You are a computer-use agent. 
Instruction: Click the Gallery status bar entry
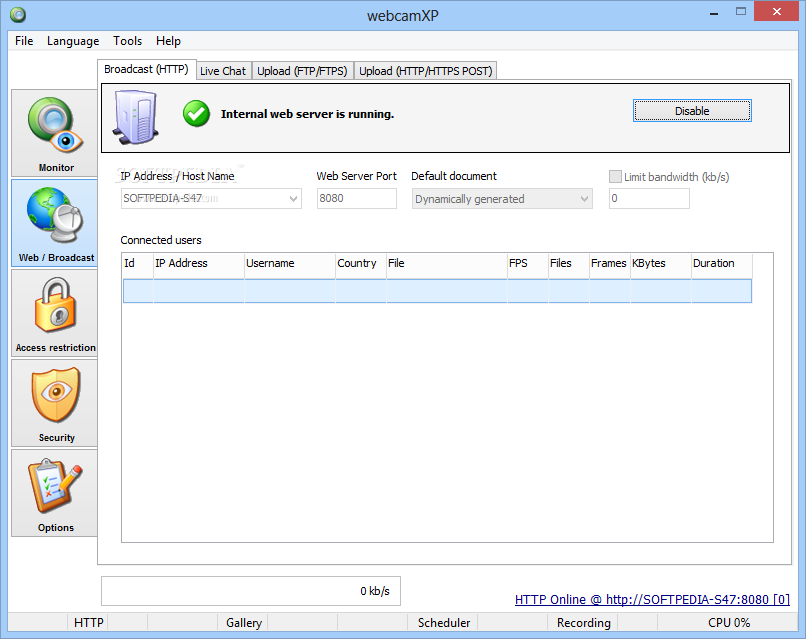[244, 623]
